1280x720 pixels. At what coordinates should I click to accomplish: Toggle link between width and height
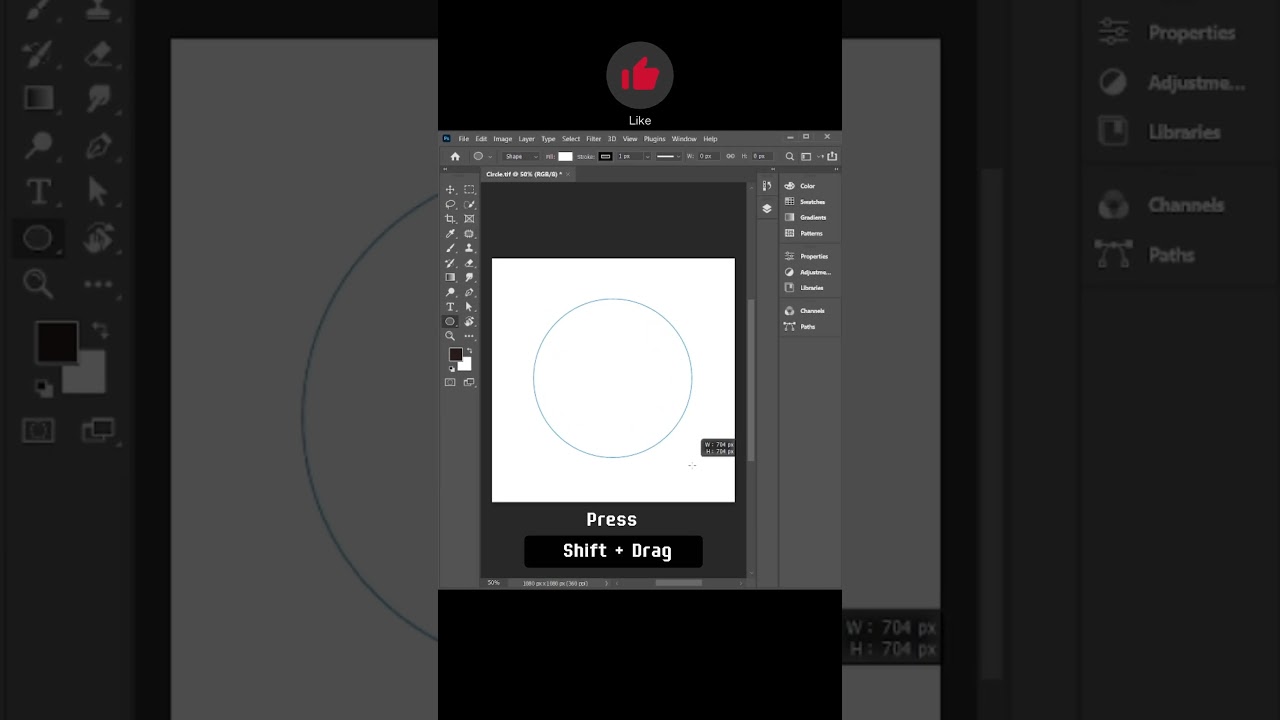pos(730,156)
